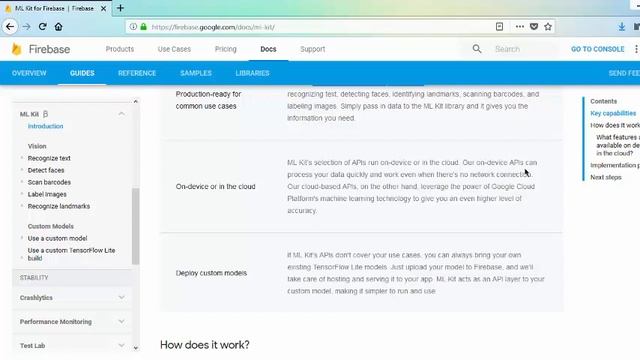
Task: Open the Products menu
Action: pyautogui.click(x=120, y=49)
